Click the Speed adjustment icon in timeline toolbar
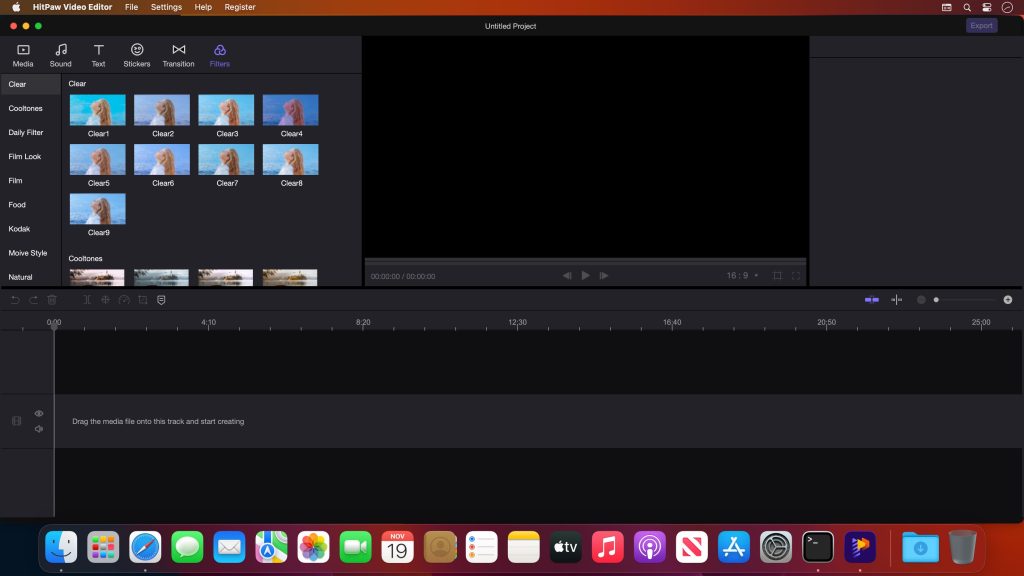 click(x=124, y=299)
